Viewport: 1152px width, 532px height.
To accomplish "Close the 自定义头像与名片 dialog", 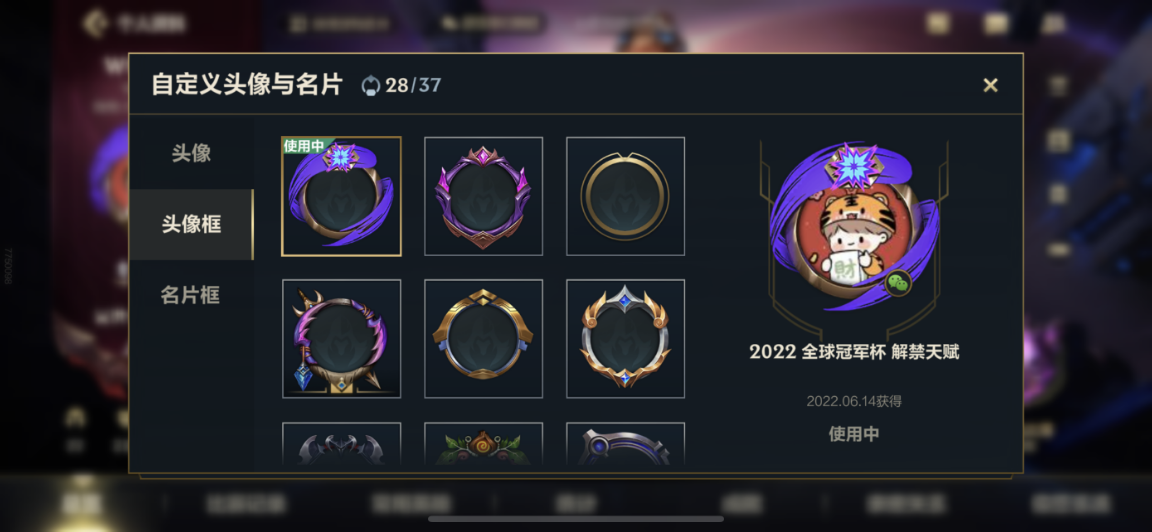I will click(x=990, y=85).
